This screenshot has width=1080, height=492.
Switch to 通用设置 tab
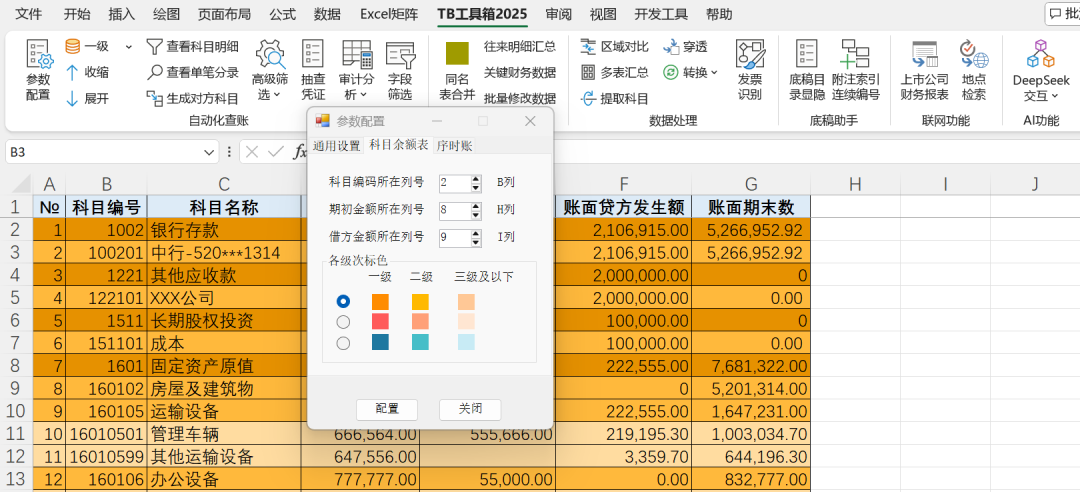[336, 145]
